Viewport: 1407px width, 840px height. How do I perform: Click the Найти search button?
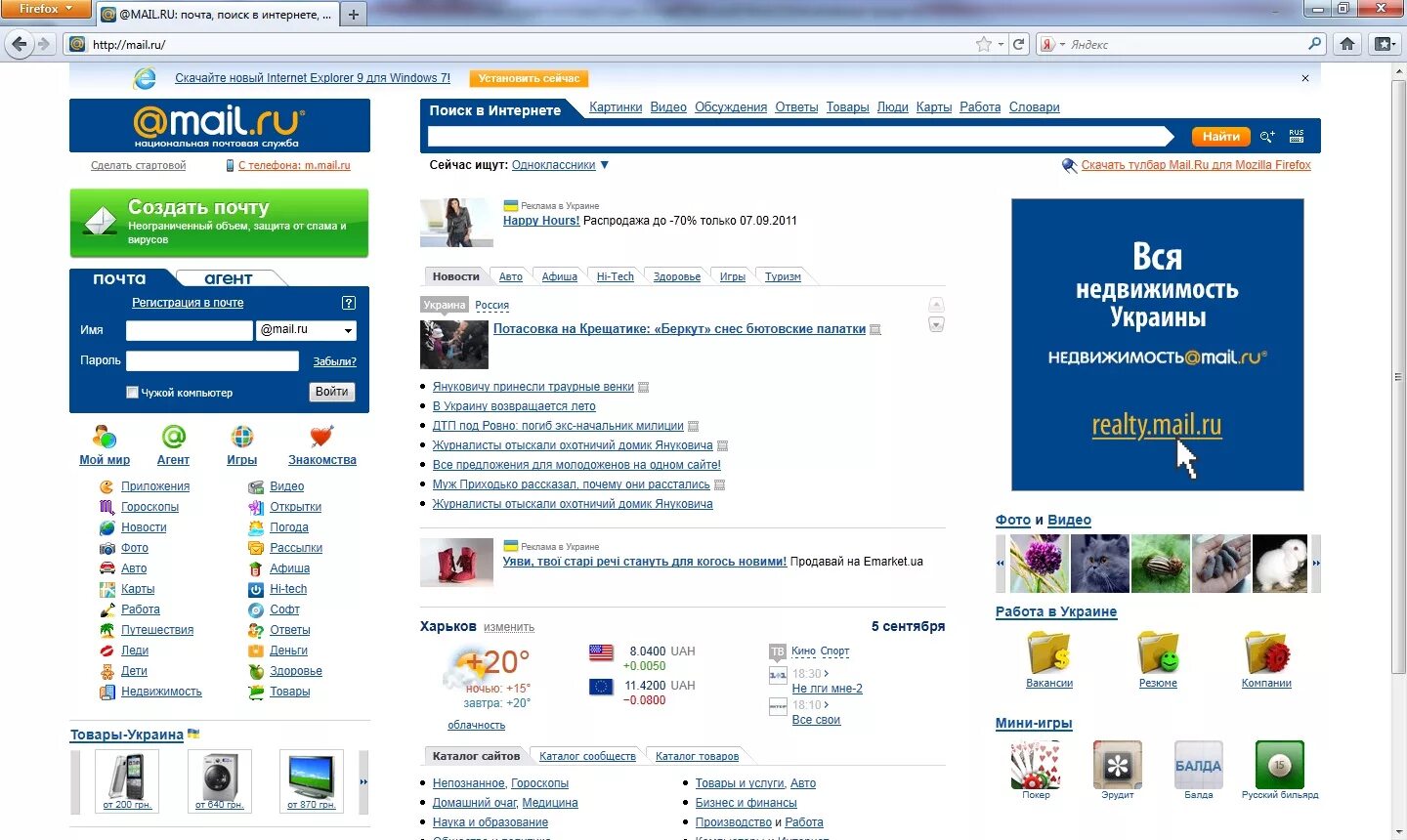click(1221, 137)
